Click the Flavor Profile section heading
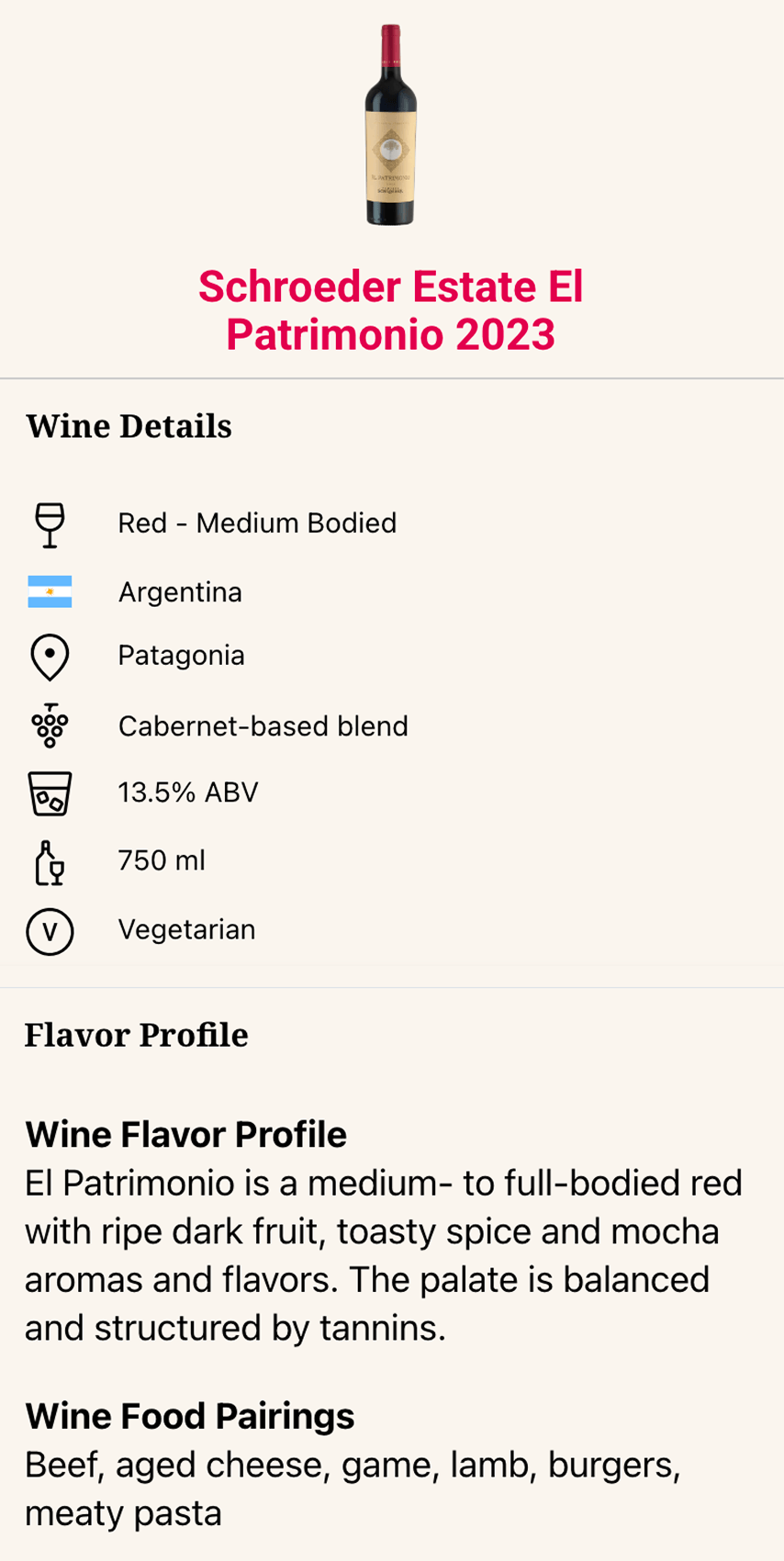Viewport: 784px width, 1561px height. pyautogui.click(x=136, y=1035)
